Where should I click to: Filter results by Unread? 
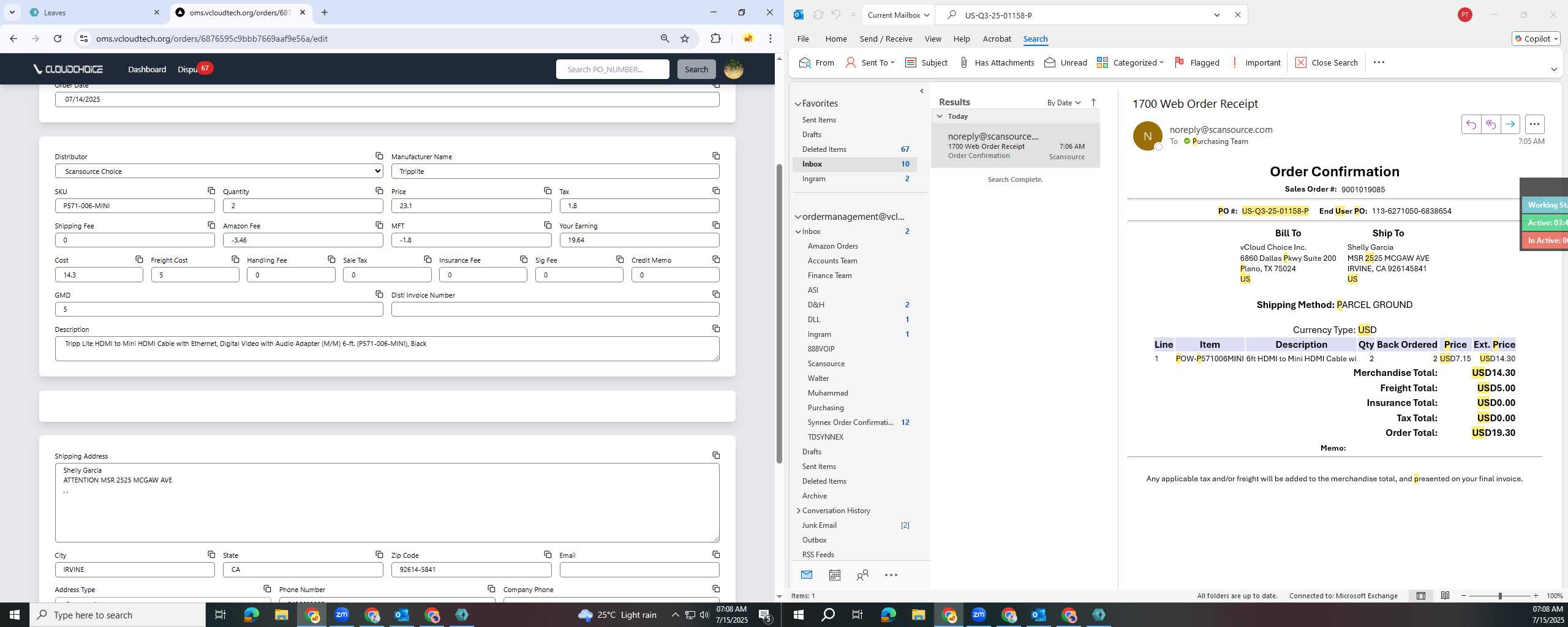(1066, 62)
